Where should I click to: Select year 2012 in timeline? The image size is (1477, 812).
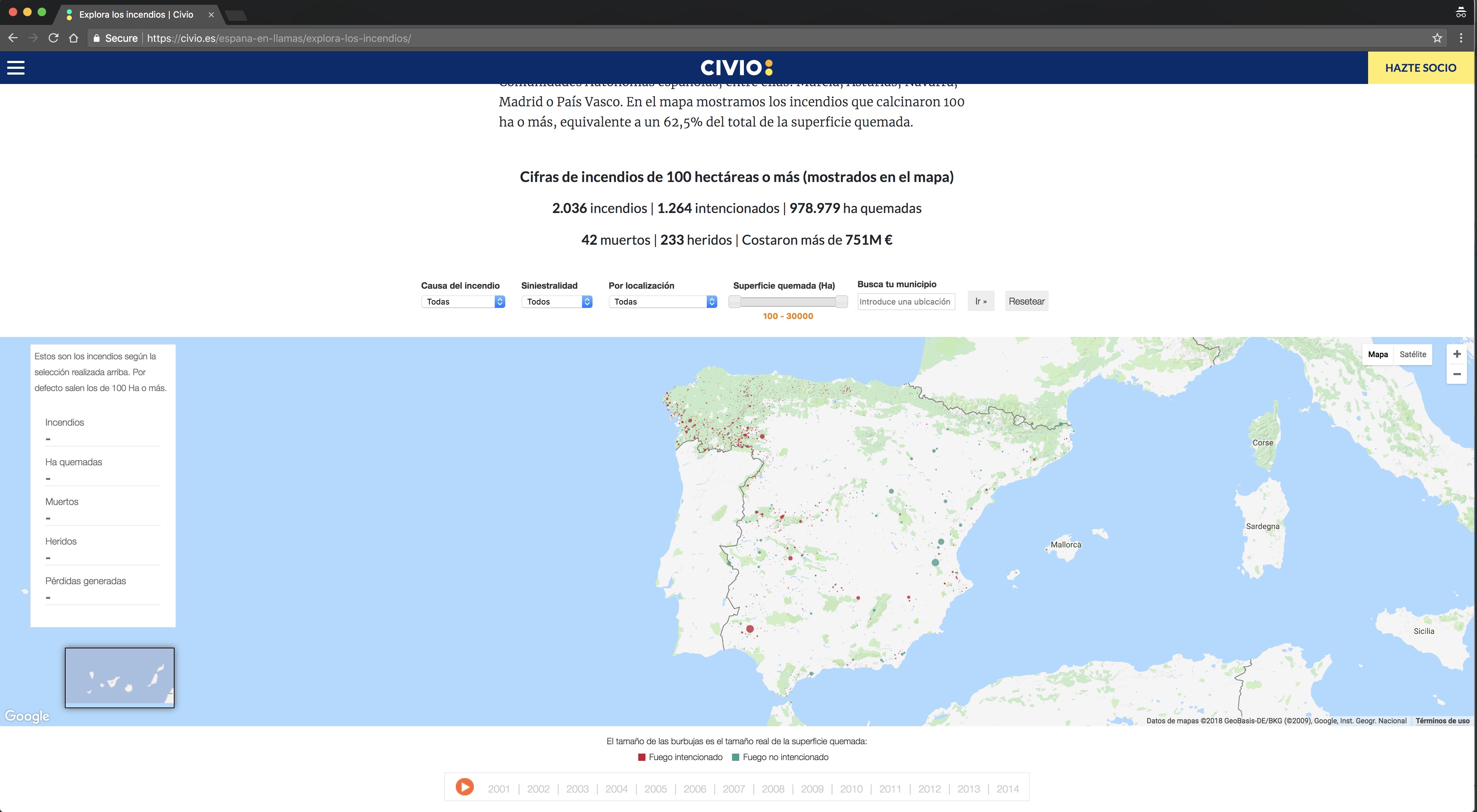point(929,789)
